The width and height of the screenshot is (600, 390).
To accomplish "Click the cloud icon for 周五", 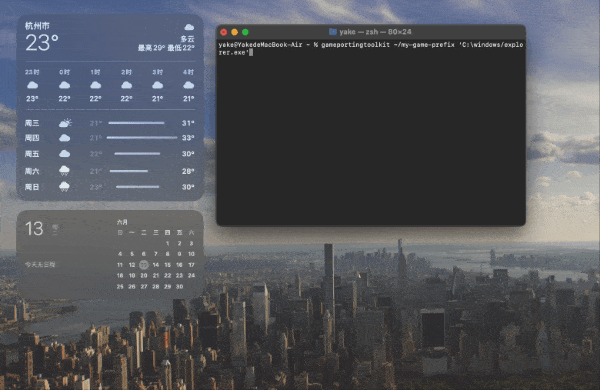I will 64,154.
